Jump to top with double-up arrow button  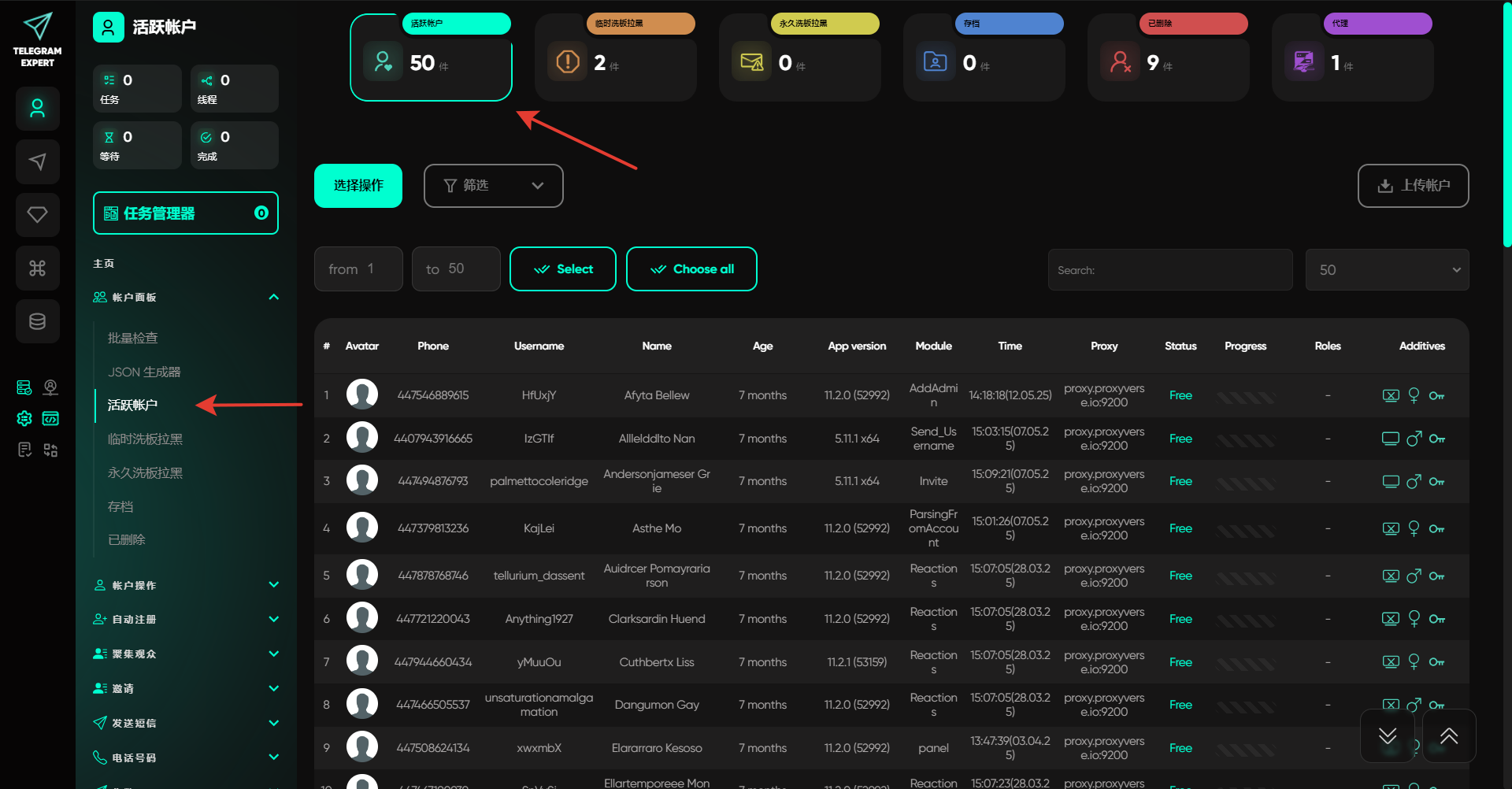click(x=1448, y=736)
